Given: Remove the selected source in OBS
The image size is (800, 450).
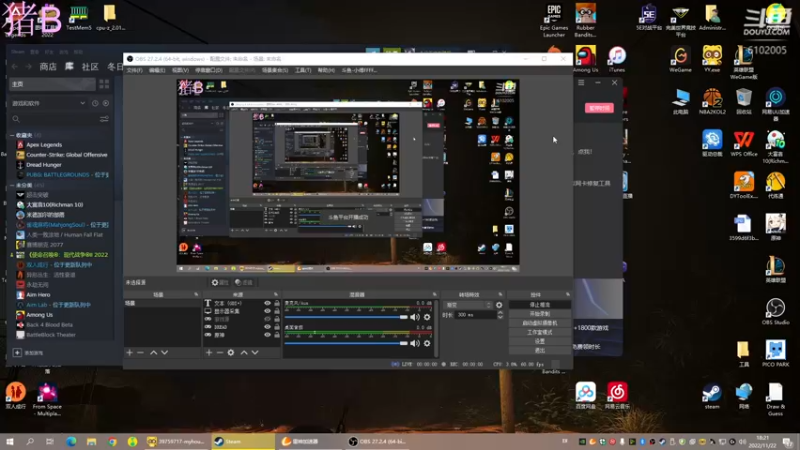Looking at the screenshot, I should click(220, 353).
